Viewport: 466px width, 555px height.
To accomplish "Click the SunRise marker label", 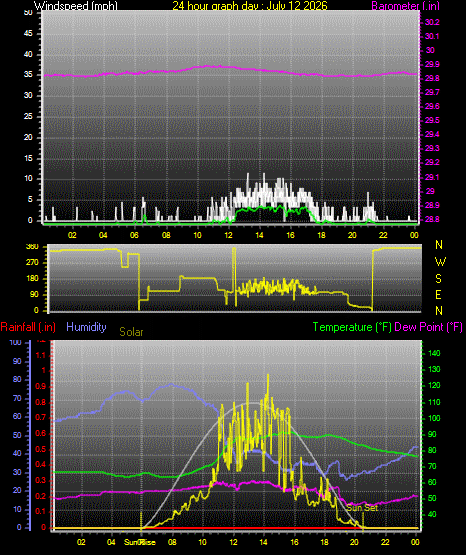I will (139, 542).
